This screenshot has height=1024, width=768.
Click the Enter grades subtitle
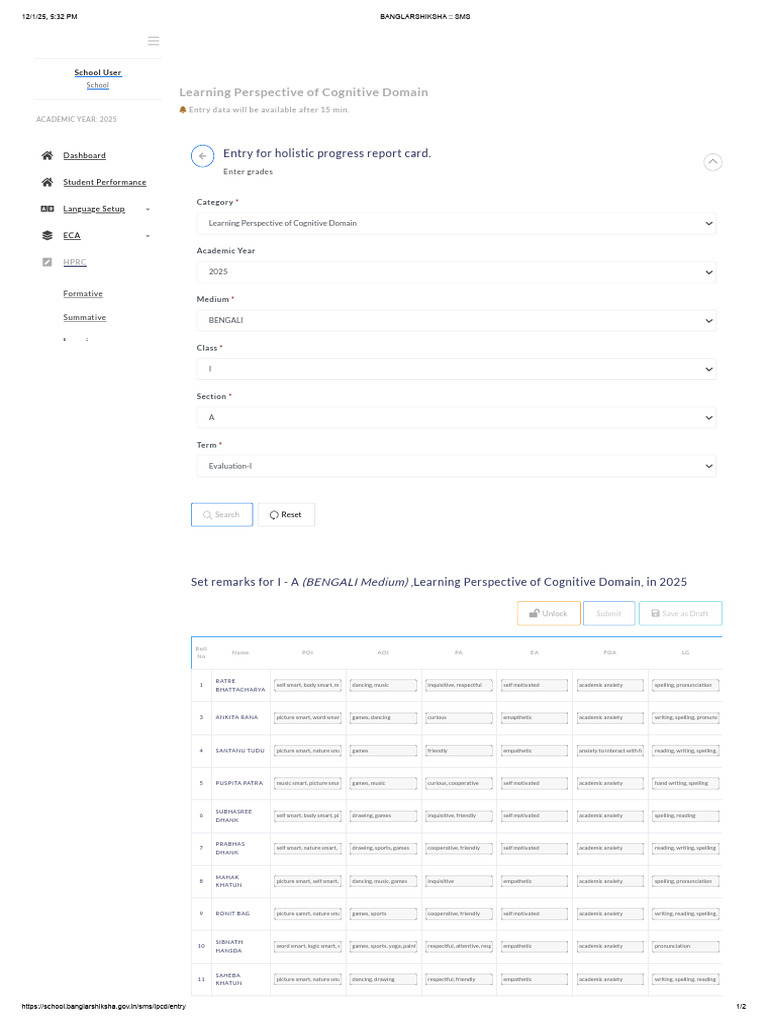248,172
